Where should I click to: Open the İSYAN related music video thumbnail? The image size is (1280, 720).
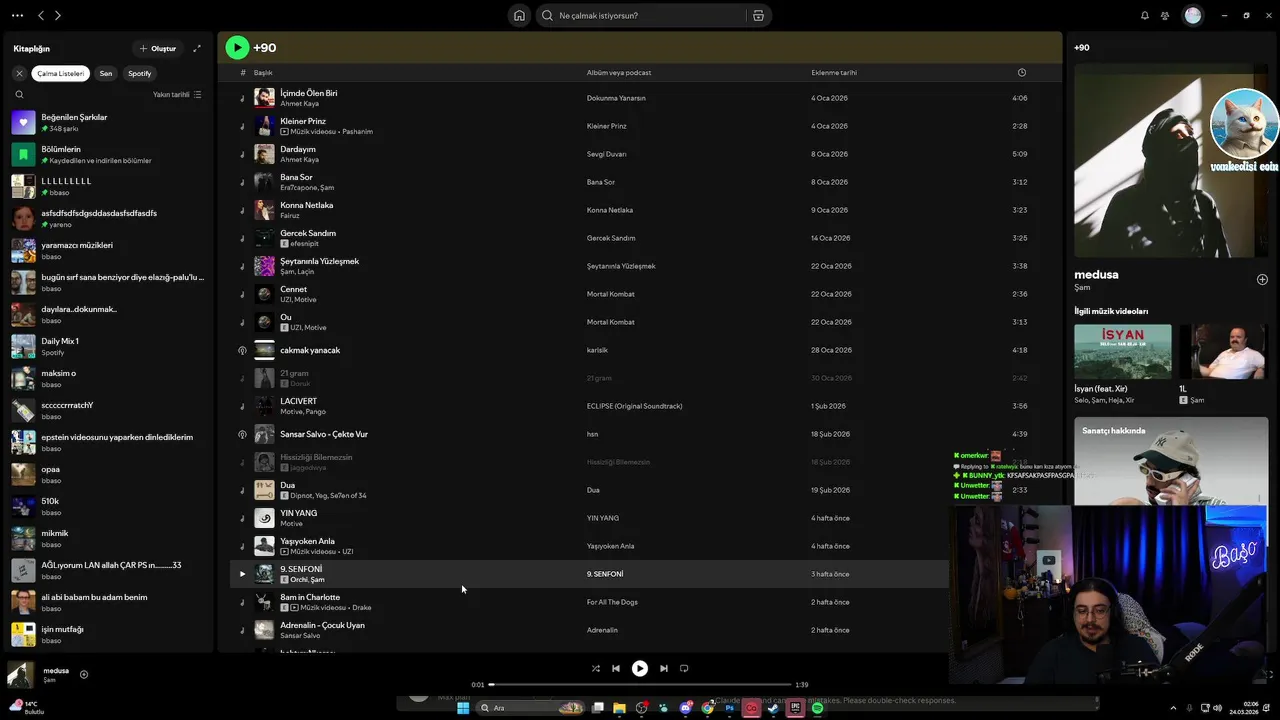1122,351
